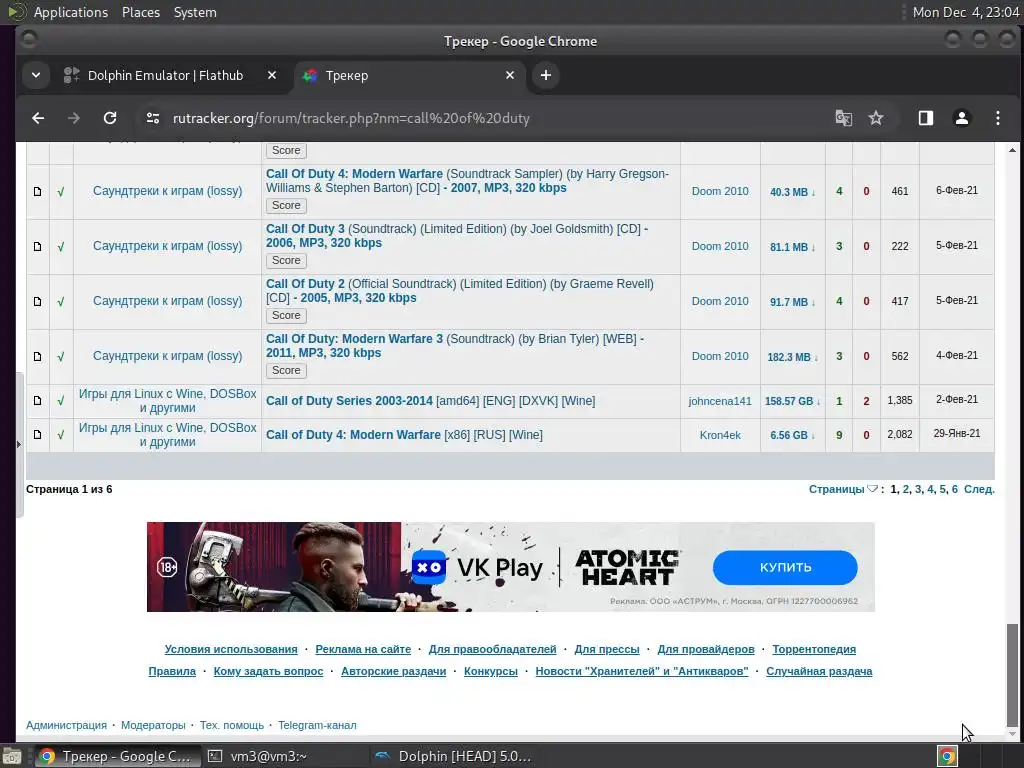Open Chrome profile icon
Viewport: 1024px width, 768px height.
pos(961,118)
